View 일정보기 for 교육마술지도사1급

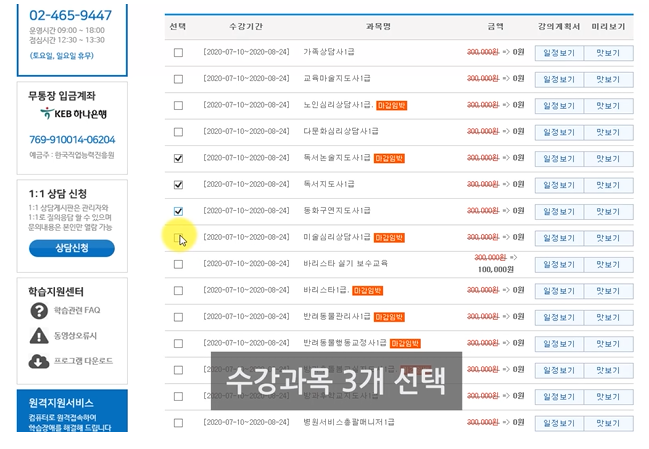point(559,79)
